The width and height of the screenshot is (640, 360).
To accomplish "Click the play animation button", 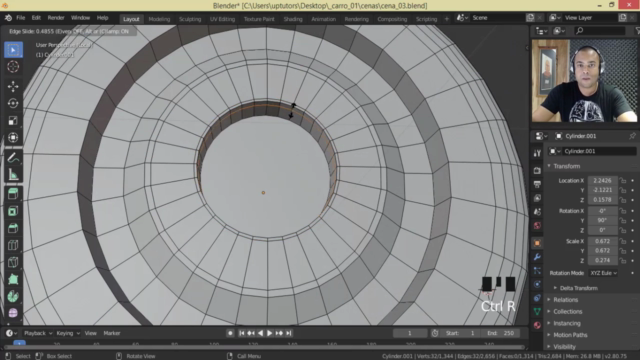I will click(x=269, y=333).
